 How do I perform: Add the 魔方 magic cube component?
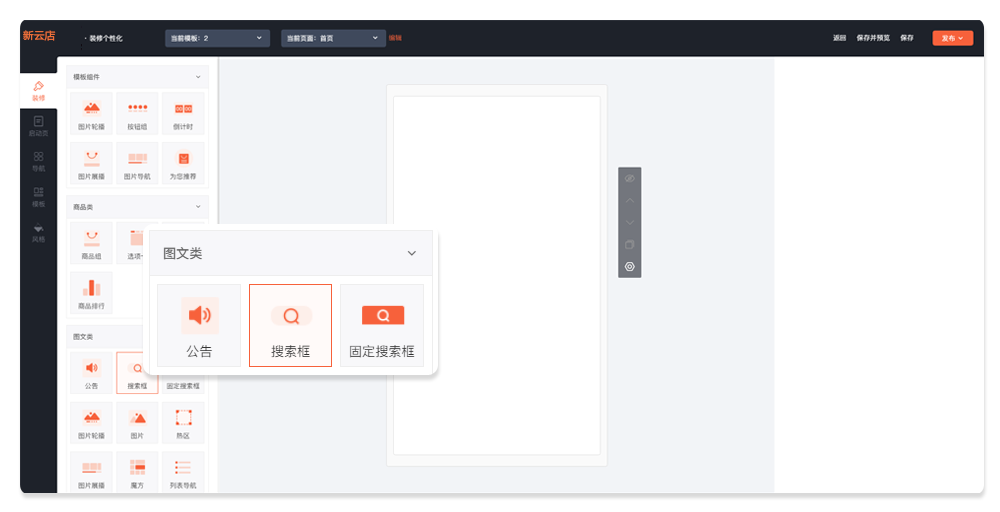137,472
